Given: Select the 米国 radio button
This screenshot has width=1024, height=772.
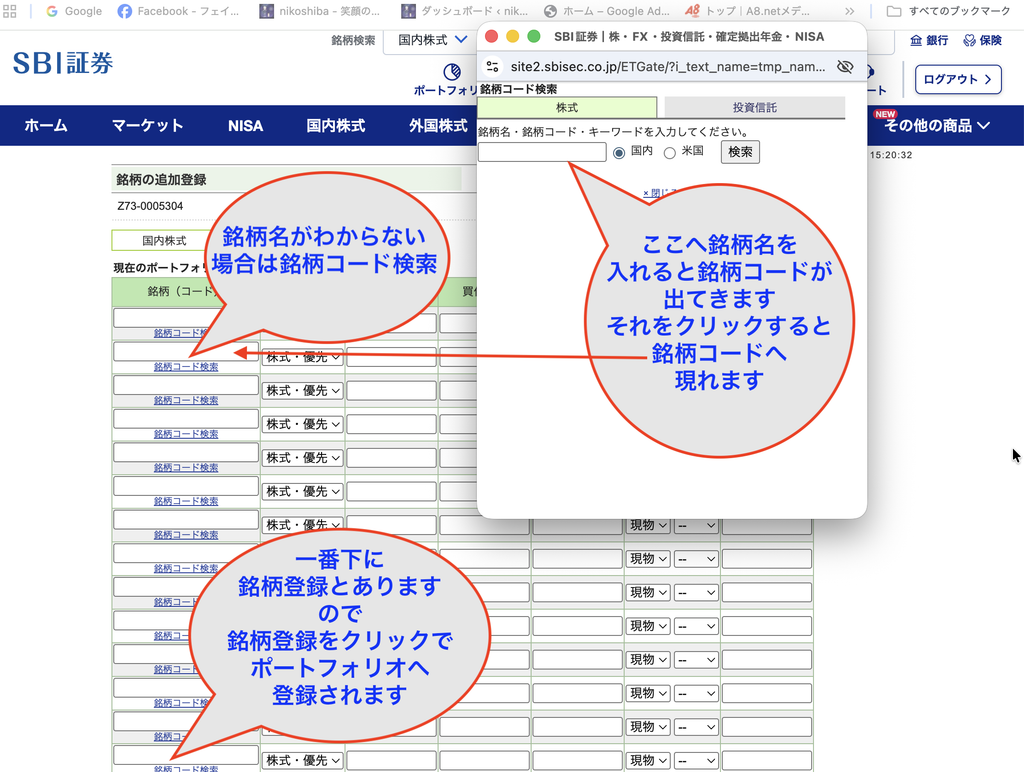Looking at the screenshot, I should pyautogui.click(x=669, y=153).
